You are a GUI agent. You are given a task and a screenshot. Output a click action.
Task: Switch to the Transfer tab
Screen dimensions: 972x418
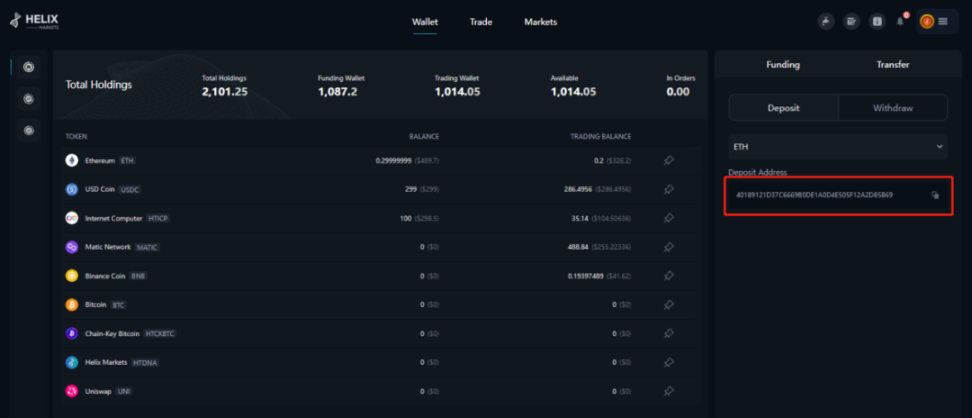pyautogui.click(x=893, y=64)
